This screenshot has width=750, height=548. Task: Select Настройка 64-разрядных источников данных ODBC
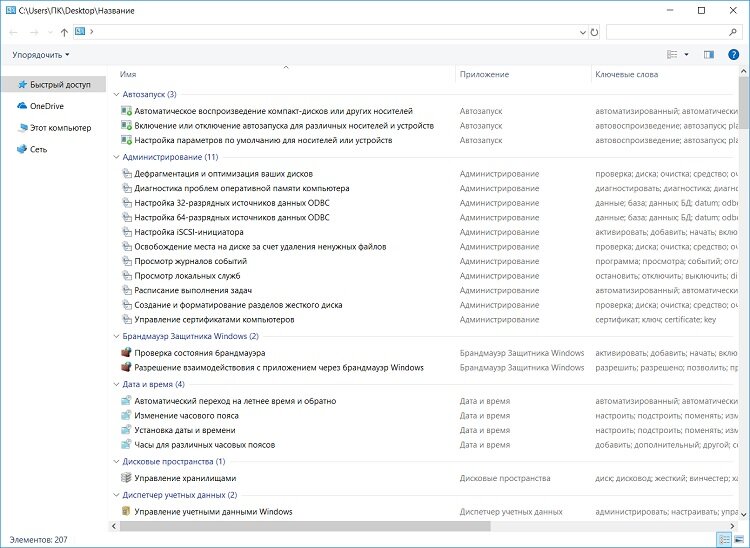(x=232, y=218)
